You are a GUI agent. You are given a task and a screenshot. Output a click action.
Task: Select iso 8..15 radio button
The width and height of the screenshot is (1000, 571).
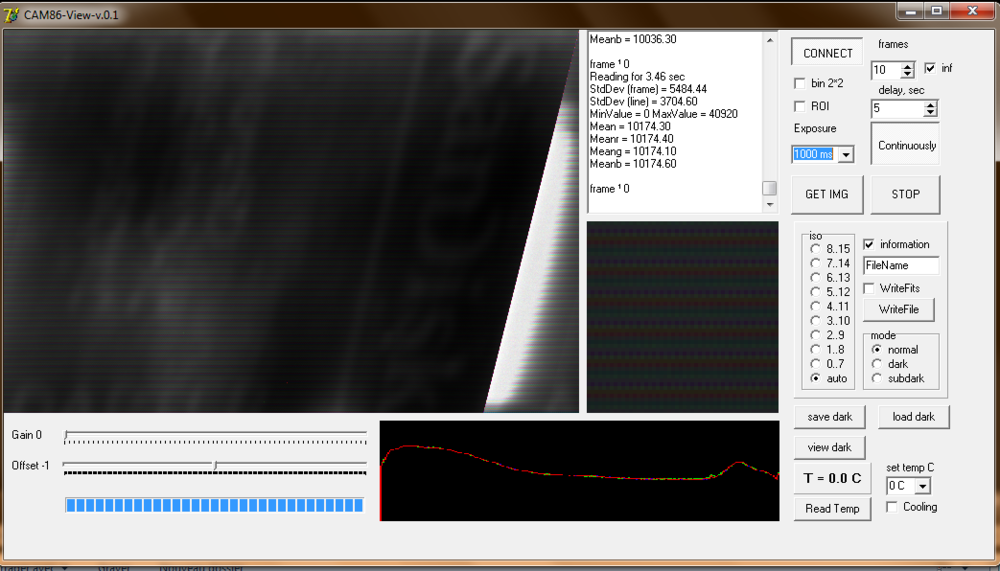click(815, 249)
